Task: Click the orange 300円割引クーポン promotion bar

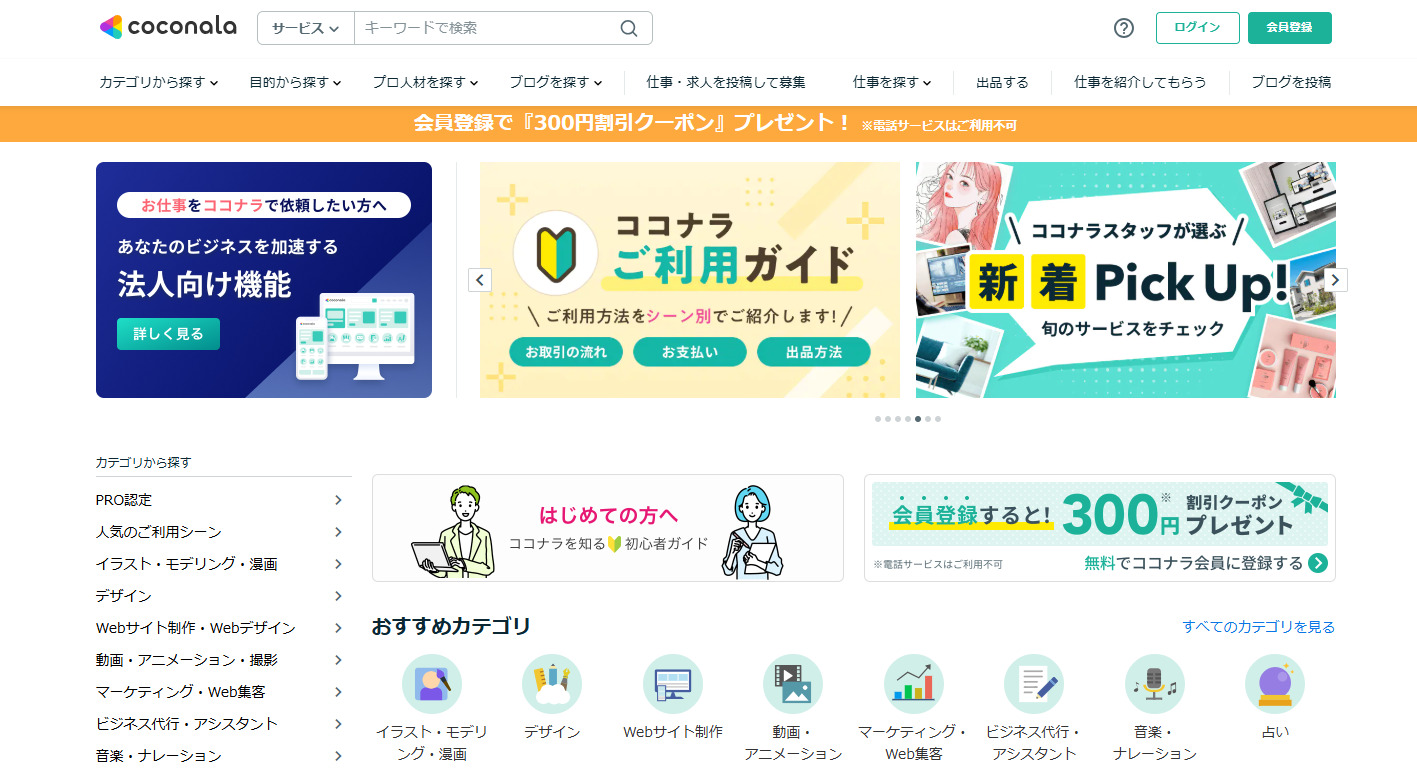Action: [x=708, y=124]
